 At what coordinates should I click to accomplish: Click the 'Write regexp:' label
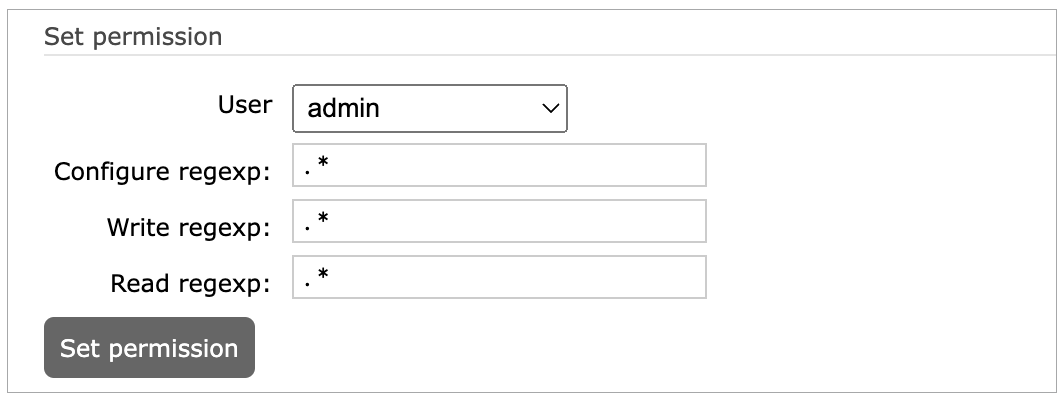tap(188, 227)
